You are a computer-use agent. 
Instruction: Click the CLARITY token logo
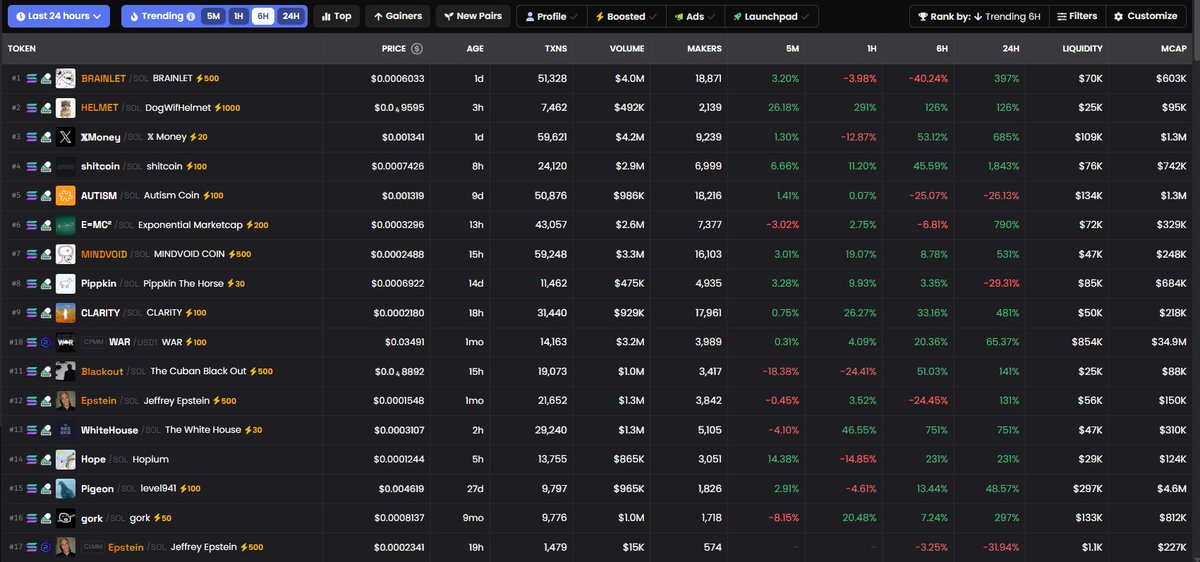(66, 313)
